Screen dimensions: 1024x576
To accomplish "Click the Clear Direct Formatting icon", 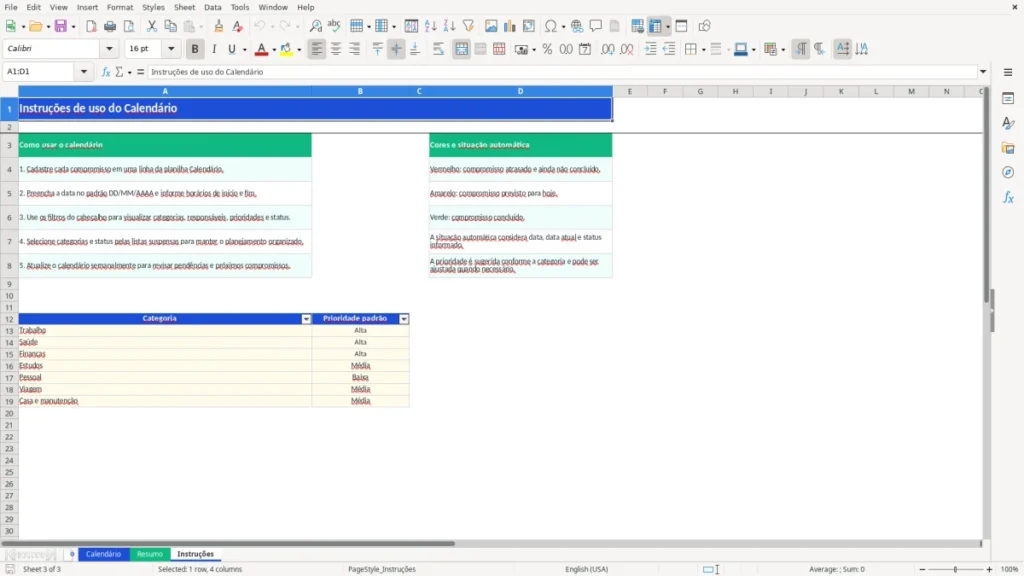I will 238,26.
